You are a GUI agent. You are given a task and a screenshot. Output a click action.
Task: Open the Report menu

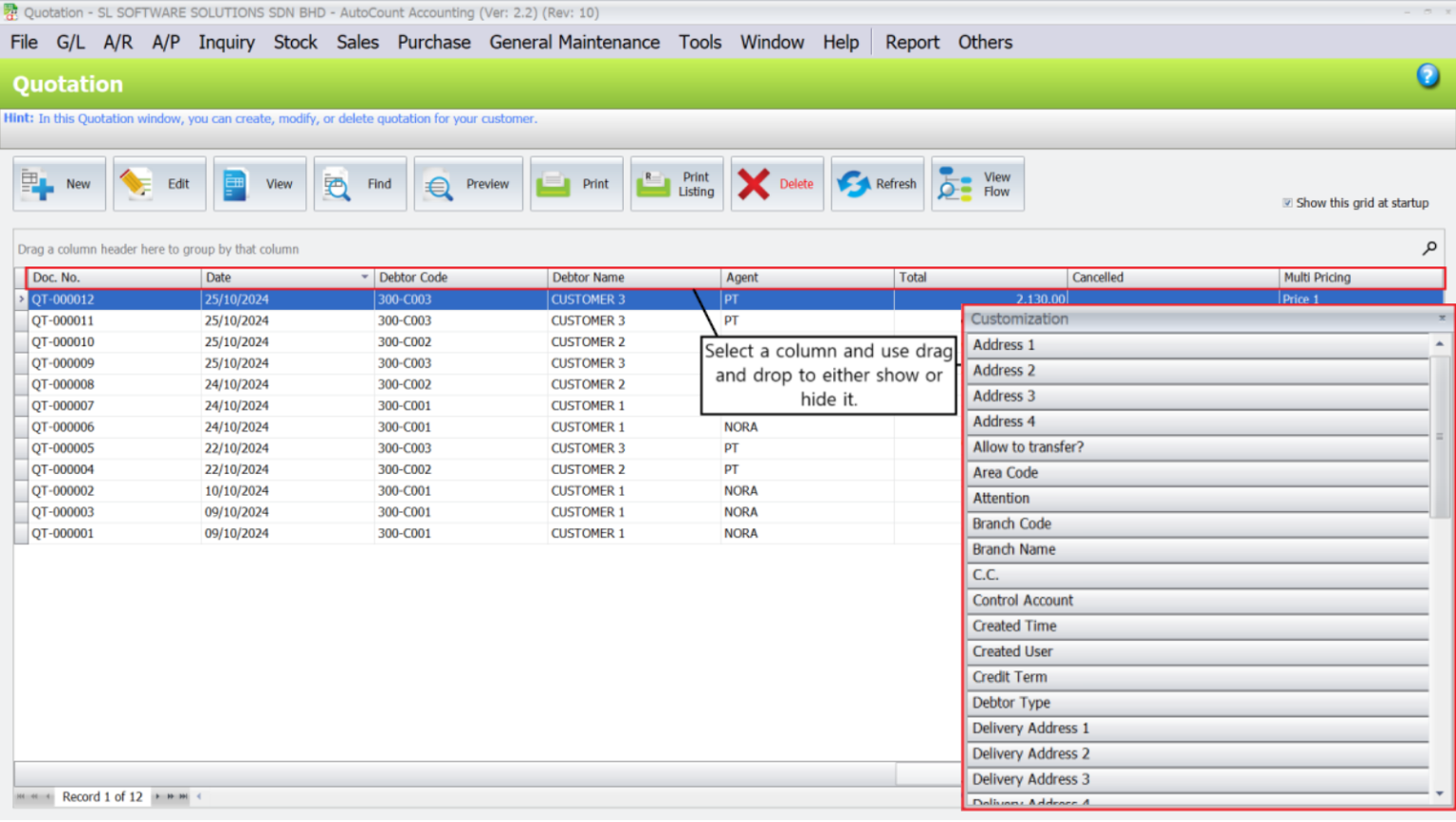pos(912,43)
